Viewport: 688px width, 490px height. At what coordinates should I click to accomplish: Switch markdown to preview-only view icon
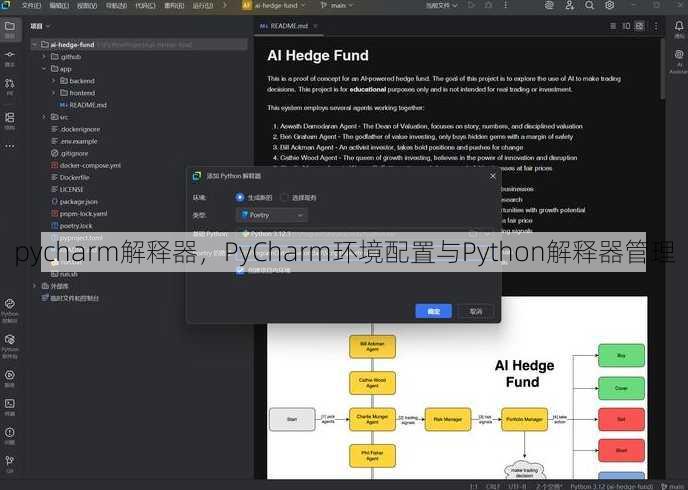[x=640, y=26]
